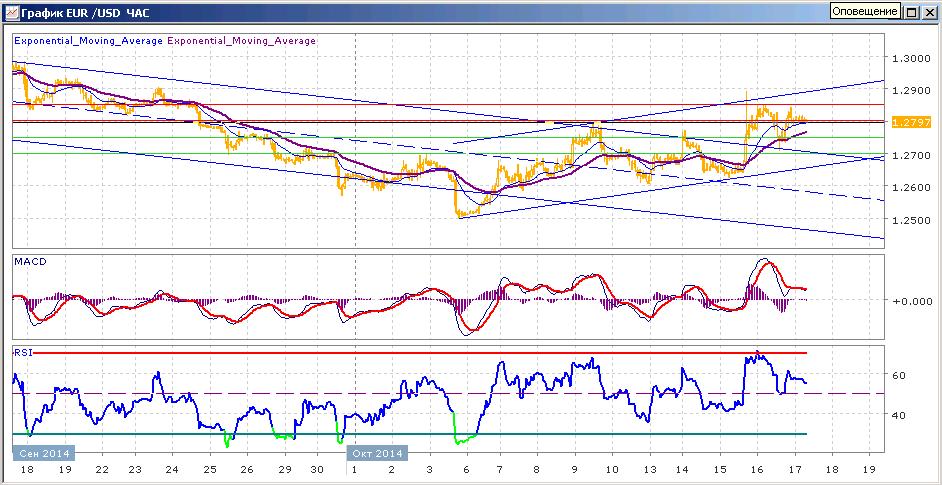The height and width of the screenshot is (485, 942).
Task: Click the 1.3000 price axis value
Action: [911, 58]
